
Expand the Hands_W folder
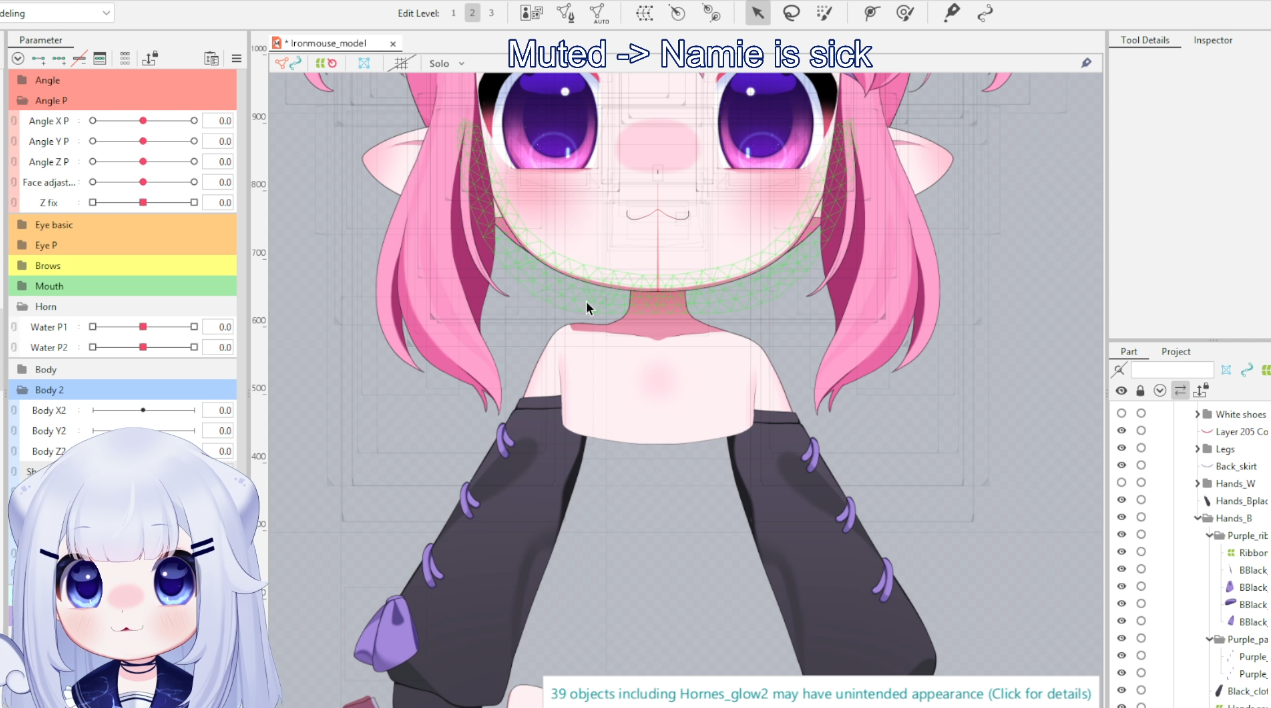(1197, 483)
